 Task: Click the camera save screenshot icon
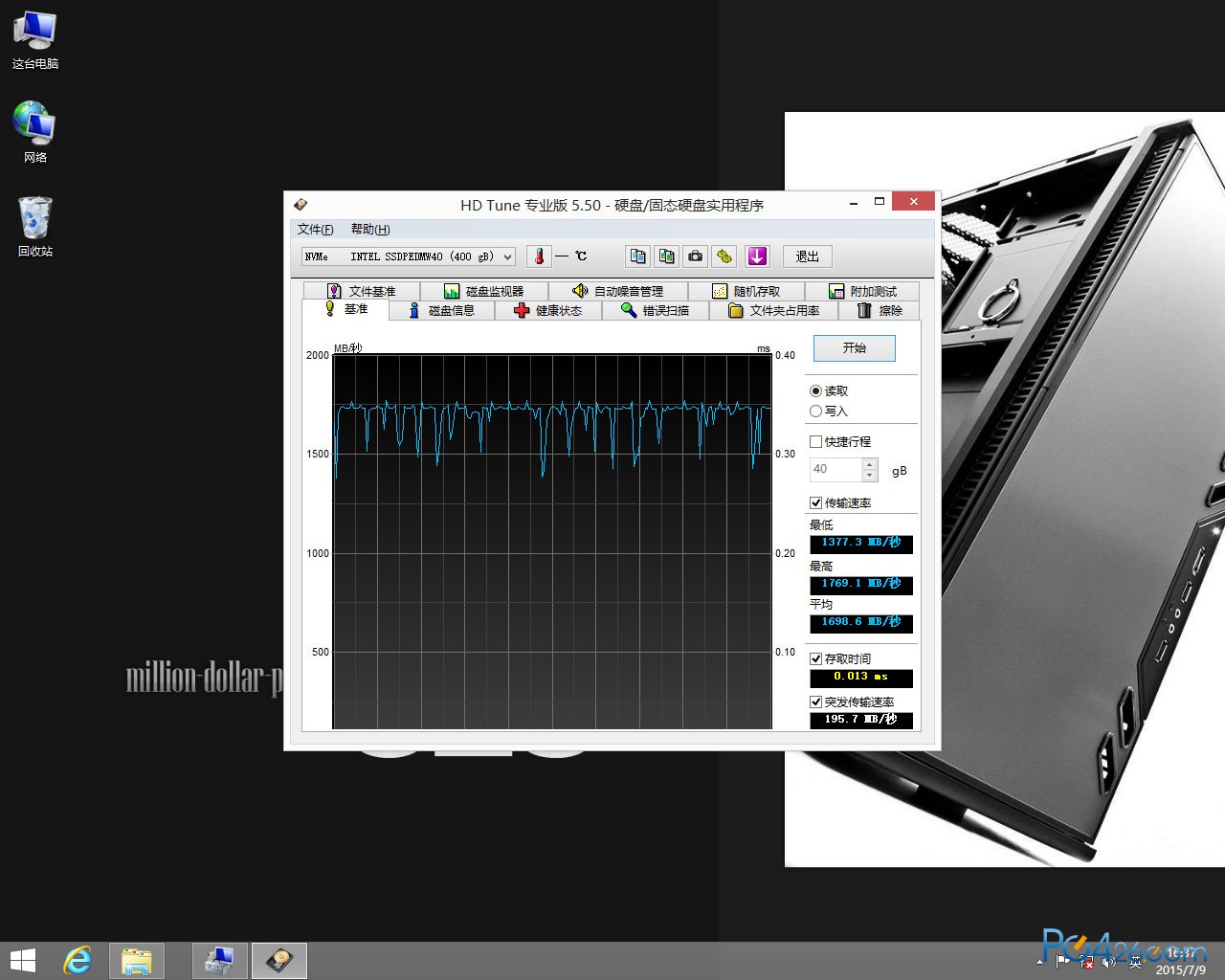(696, 256)
